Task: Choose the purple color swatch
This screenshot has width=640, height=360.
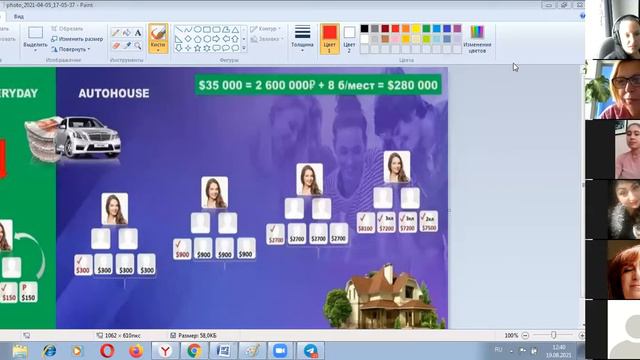Action: point(458,29)
